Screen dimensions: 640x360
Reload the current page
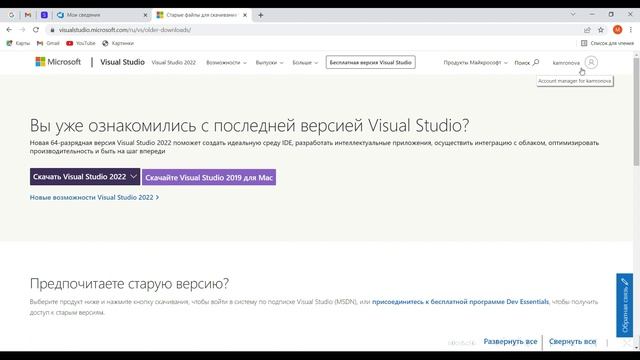coord(36,30)
